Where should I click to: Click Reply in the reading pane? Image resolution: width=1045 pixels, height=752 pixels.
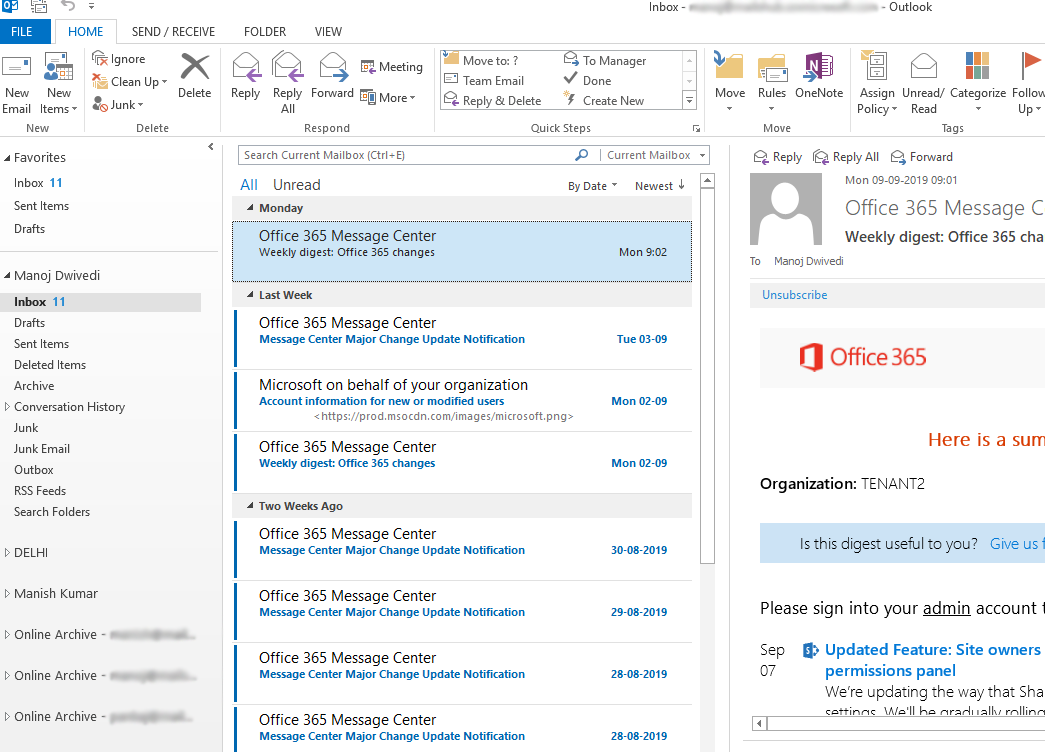point(778,157)
